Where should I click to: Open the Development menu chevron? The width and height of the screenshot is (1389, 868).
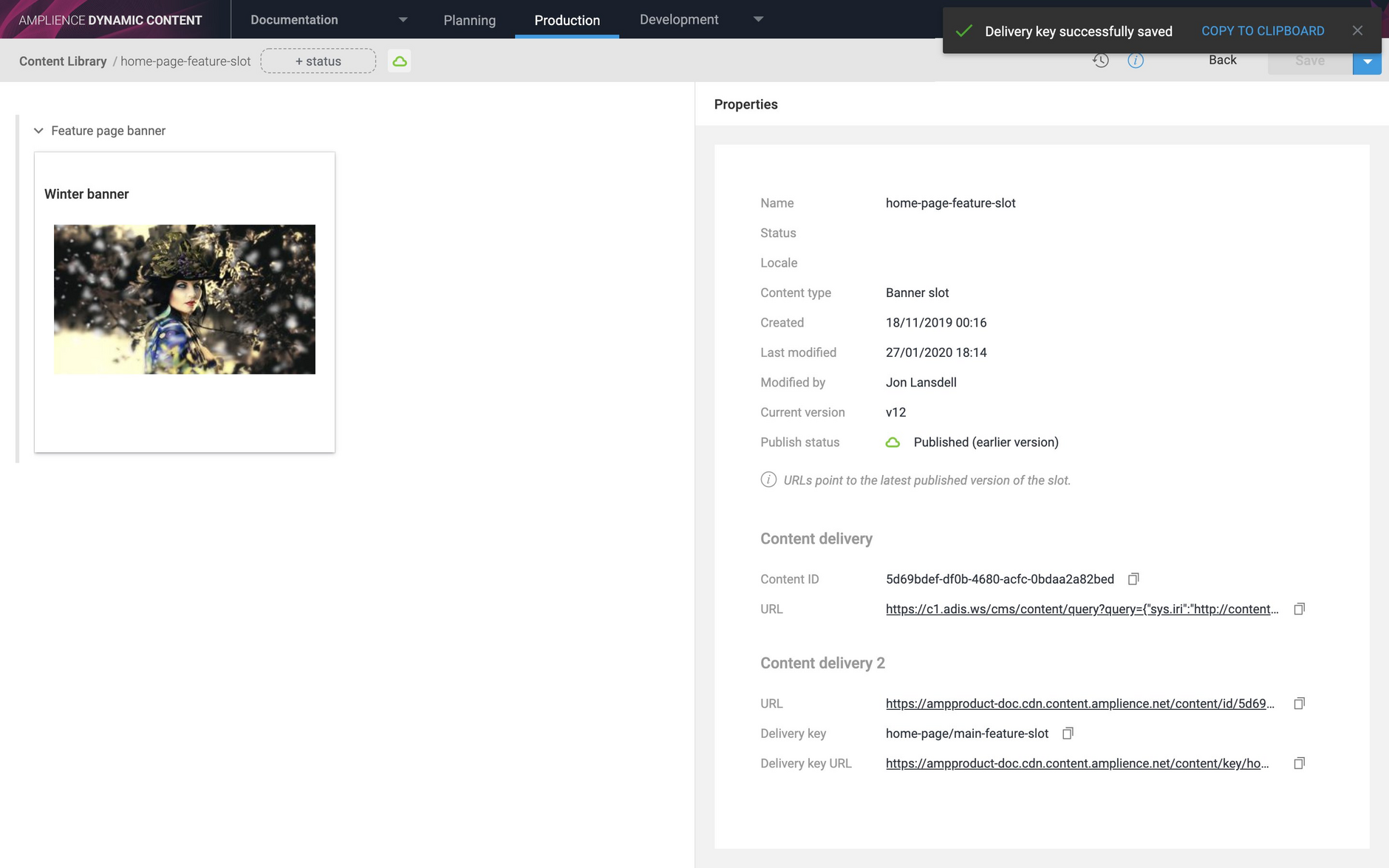(759, 19)
